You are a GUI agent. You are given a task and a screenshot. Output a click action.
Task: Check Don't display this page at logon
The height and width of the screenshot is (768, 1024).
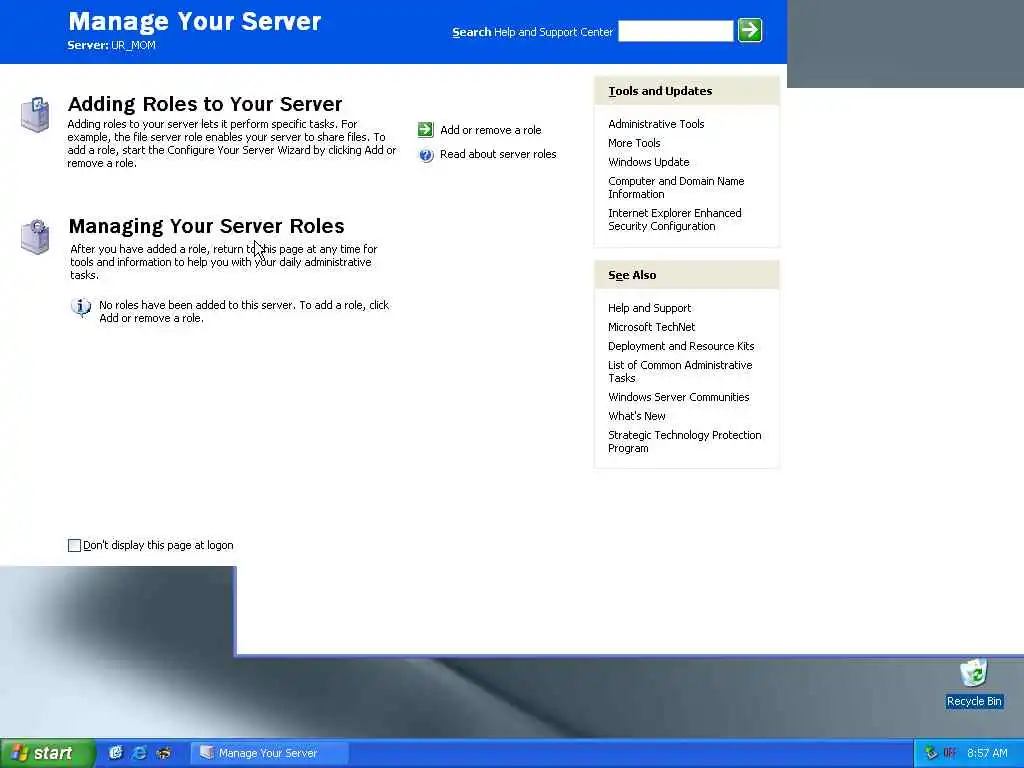74,545
